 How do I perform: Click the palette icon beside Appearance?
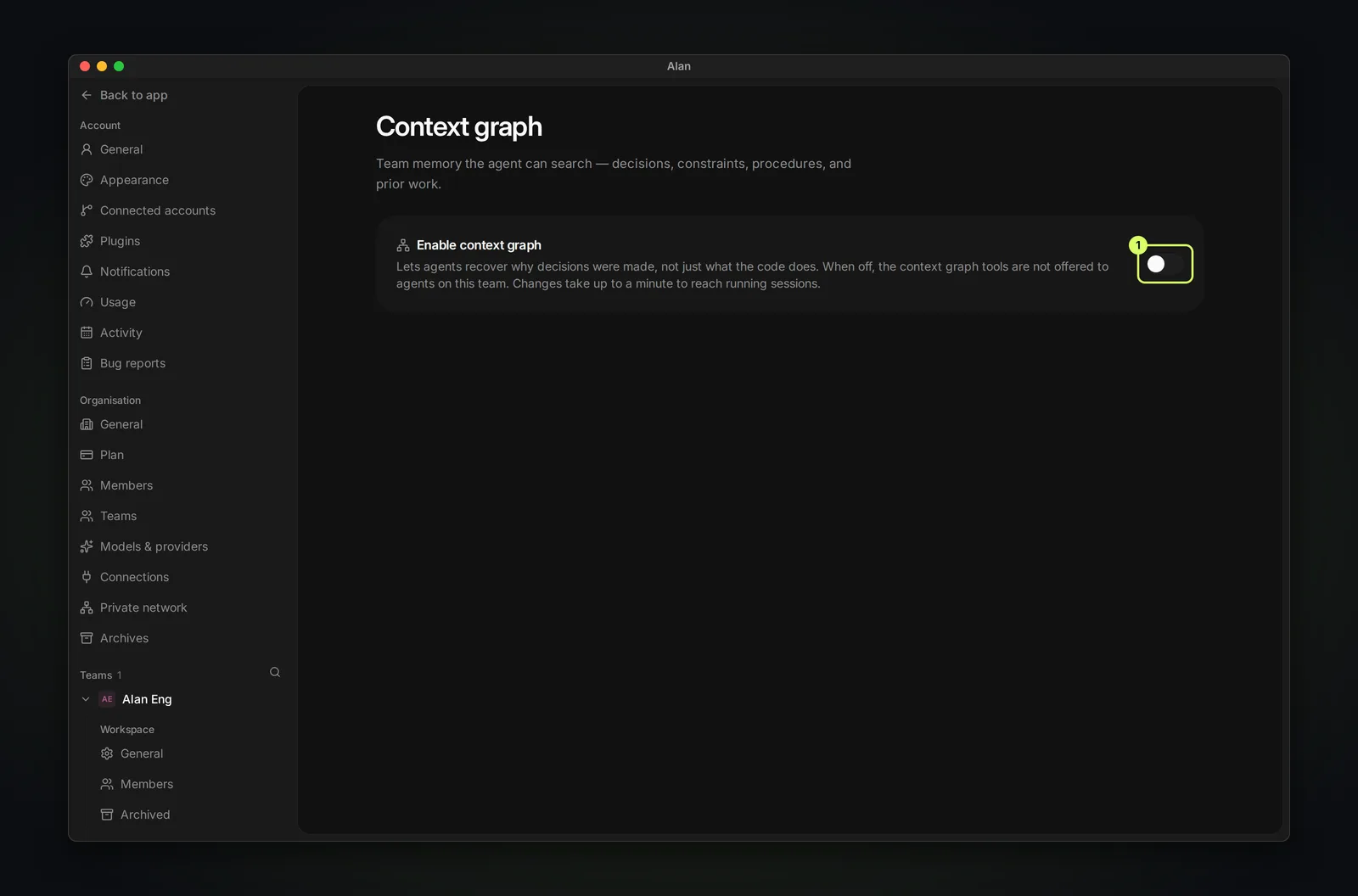(x=87, y=180)
